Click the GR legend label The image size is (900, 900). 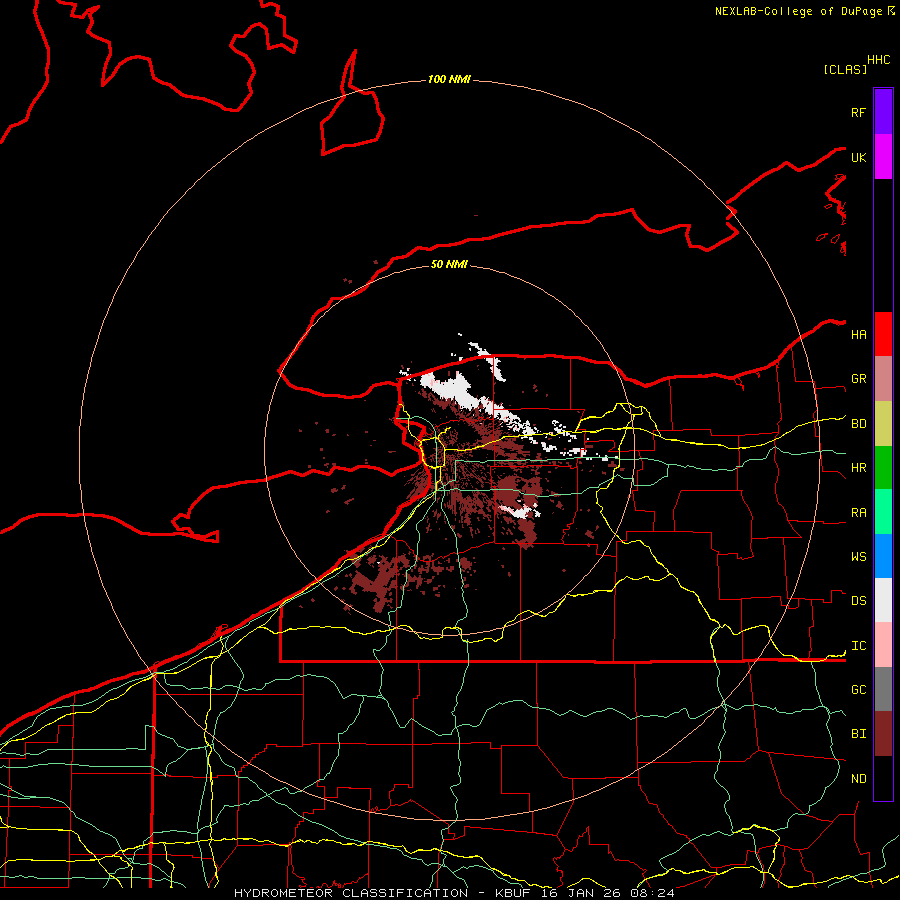[858, 379]
